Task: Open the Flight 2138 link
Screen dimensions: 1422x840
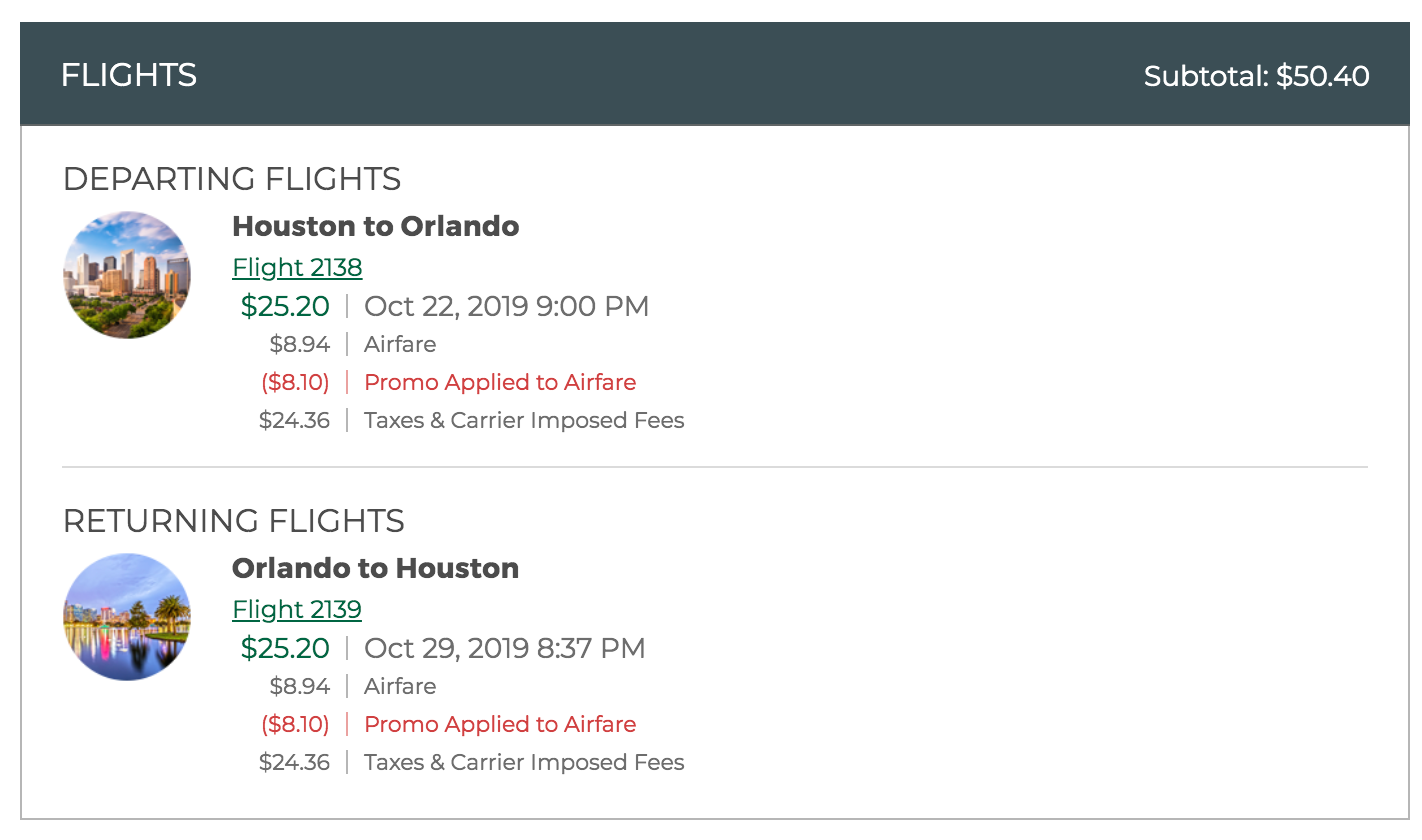Action: [297, 268]
